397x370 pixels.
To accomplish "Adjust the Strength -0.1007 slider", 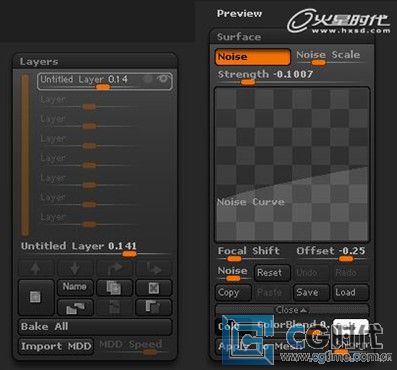I will pyautogui.click(x=292, y=77).
